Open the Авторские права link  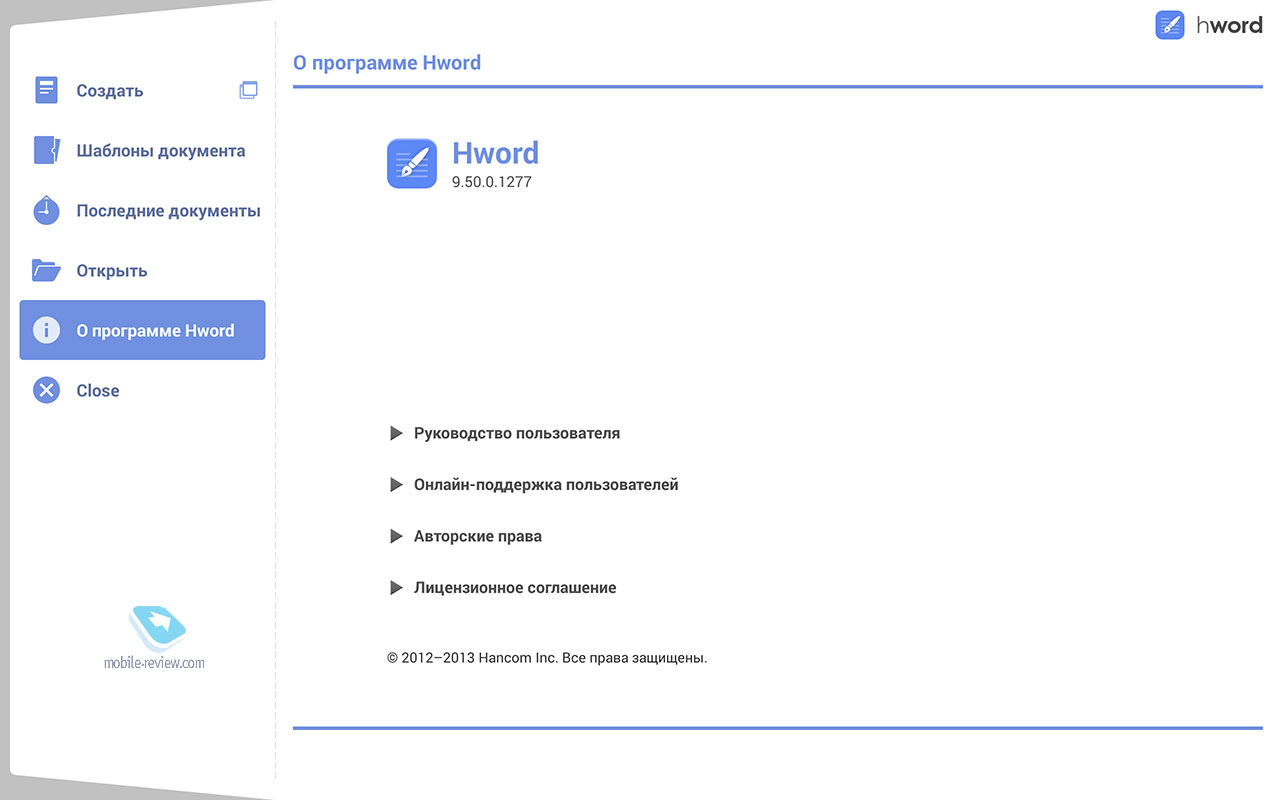click(478, 536)
